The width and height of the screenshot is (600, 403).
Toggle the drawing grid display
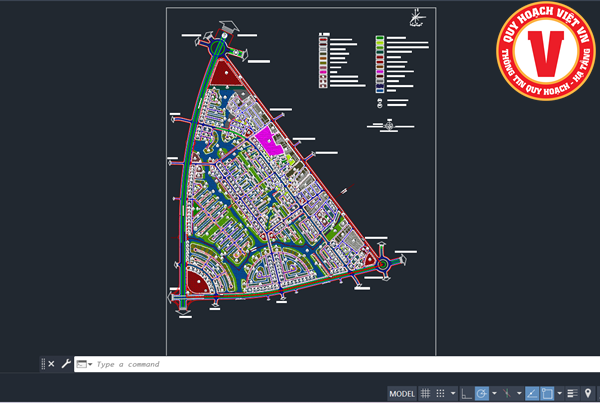(x=425, y=393)
